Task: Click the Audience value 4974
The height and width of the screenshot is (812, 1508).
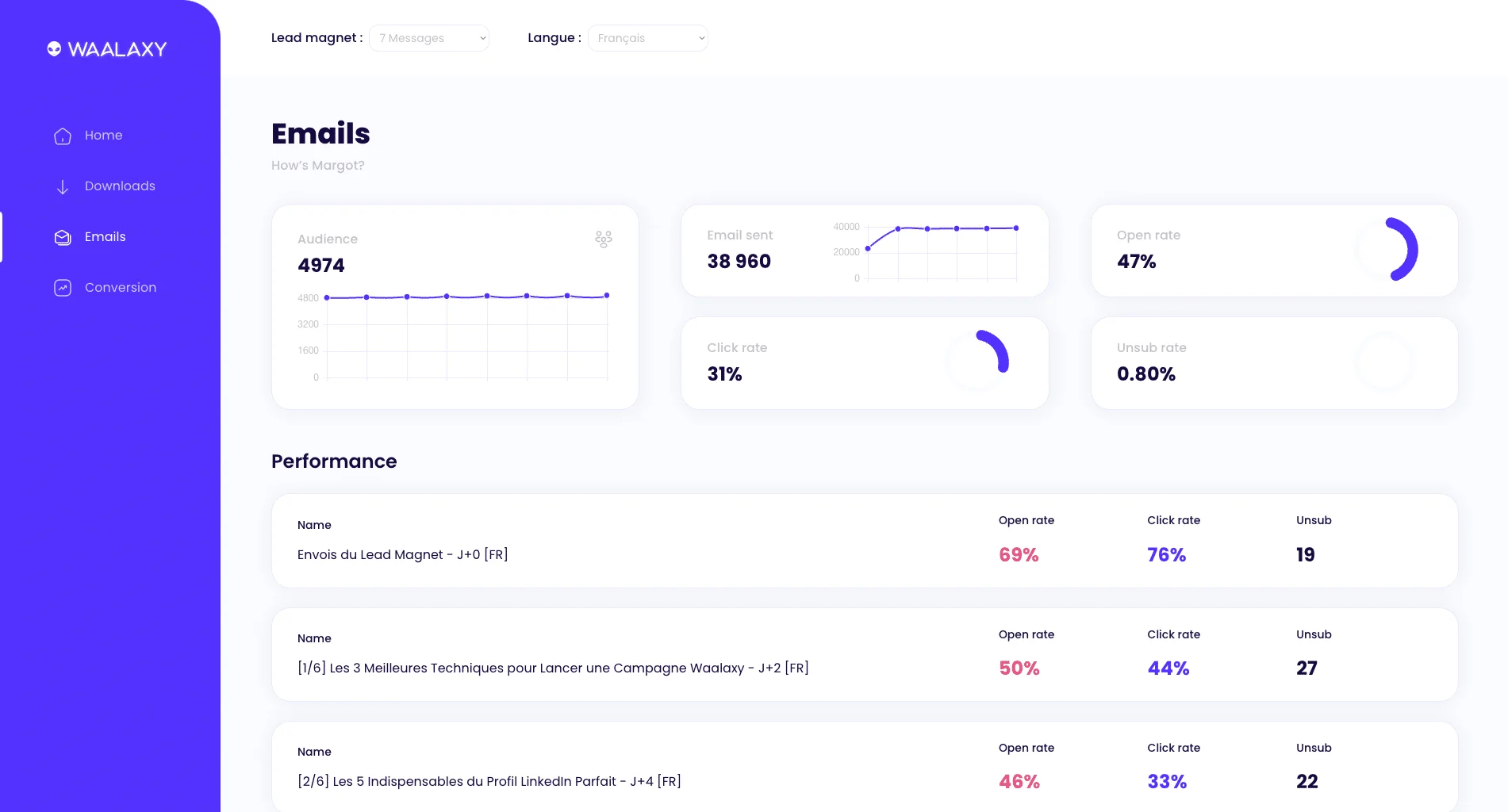Action: pos(321,266)
